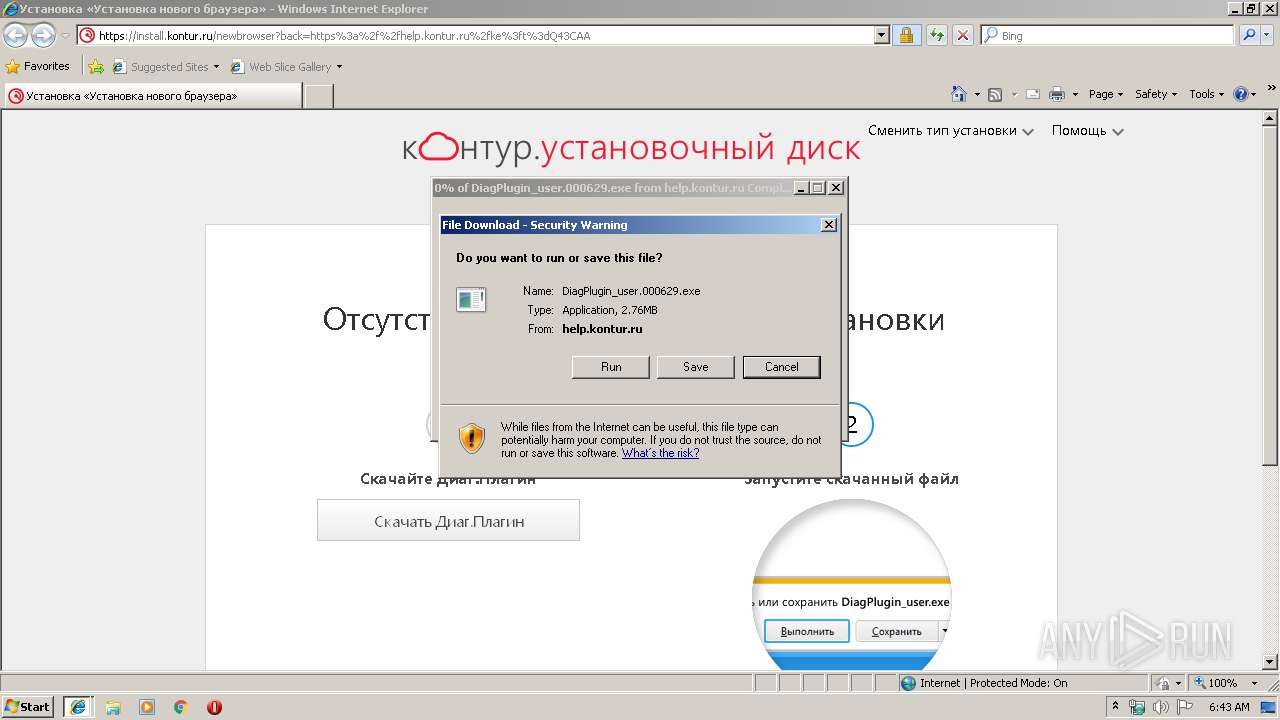Go back with the browser Back arrow
Viewport: 1280px width, 720px height.
tap(15, 36)
